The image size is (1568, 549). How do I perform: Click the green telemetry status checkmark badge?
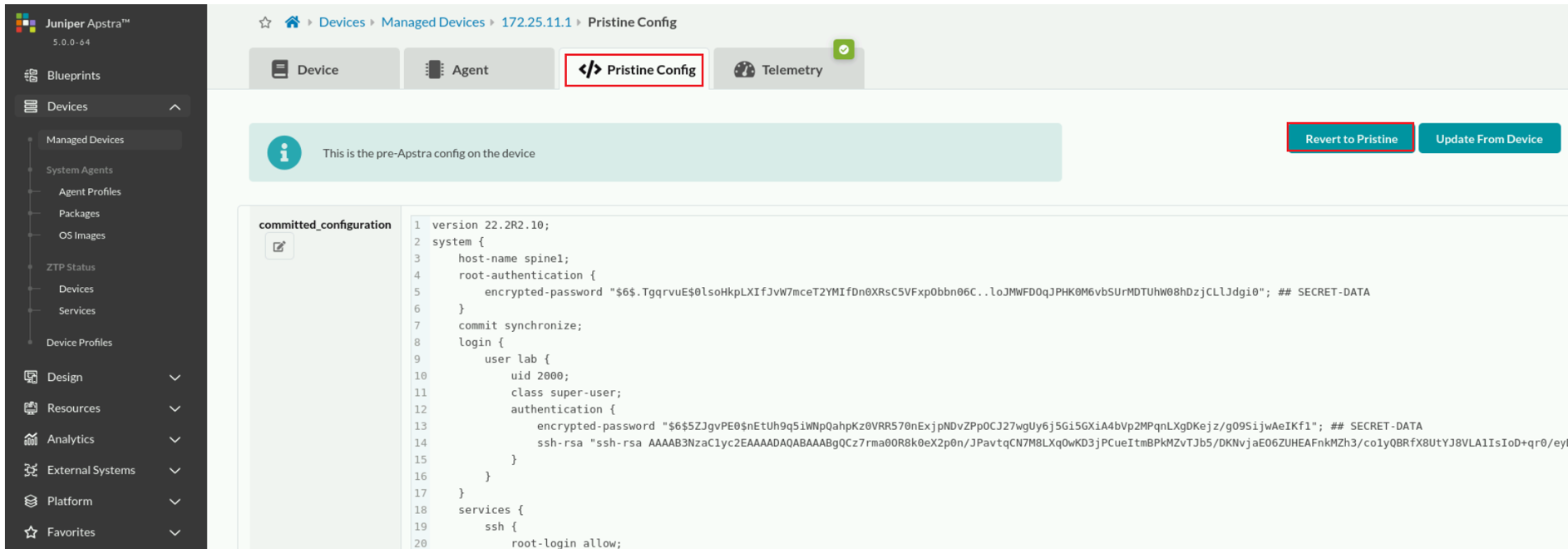coord(844,50)
